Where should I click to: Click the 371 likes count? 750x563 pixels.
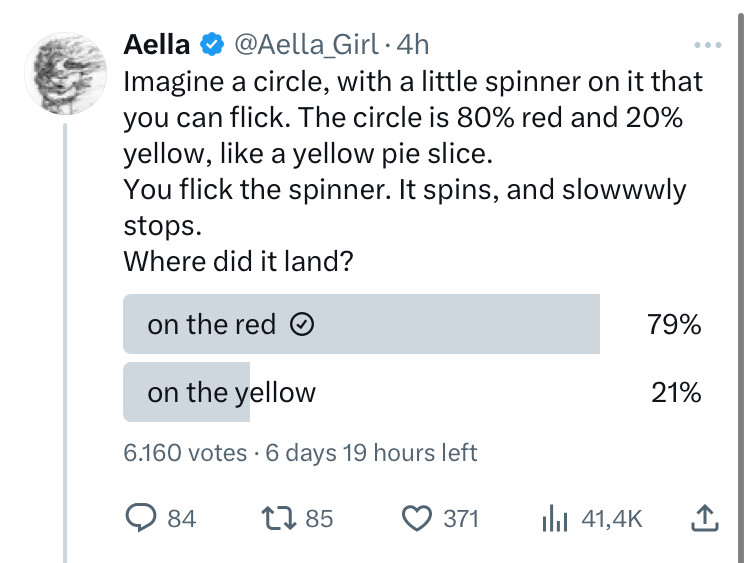[461, 519]
